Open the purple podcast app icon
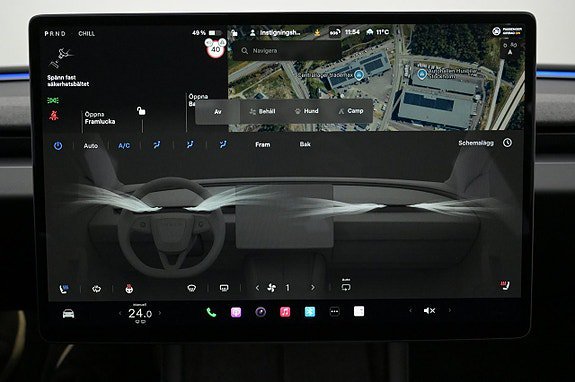575x382 pixels. point(236,312)
